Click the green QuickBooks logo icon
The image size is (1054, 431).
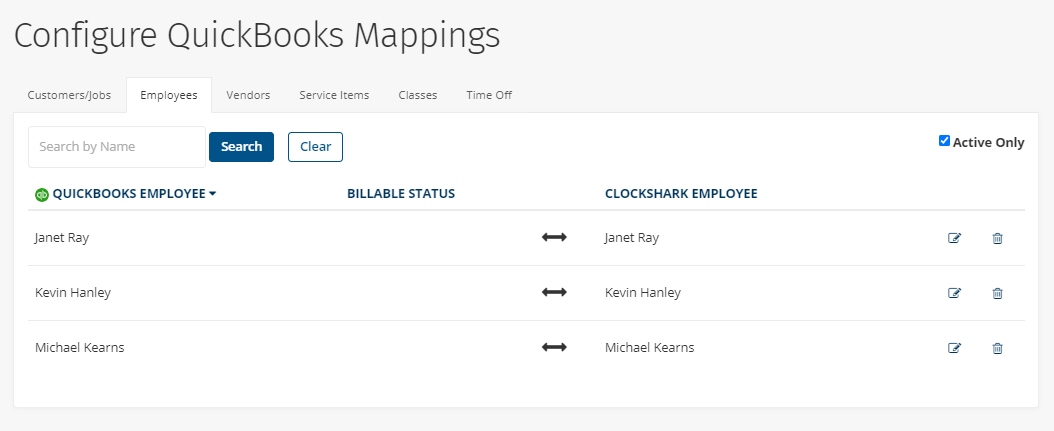click(x=42, y=194)
